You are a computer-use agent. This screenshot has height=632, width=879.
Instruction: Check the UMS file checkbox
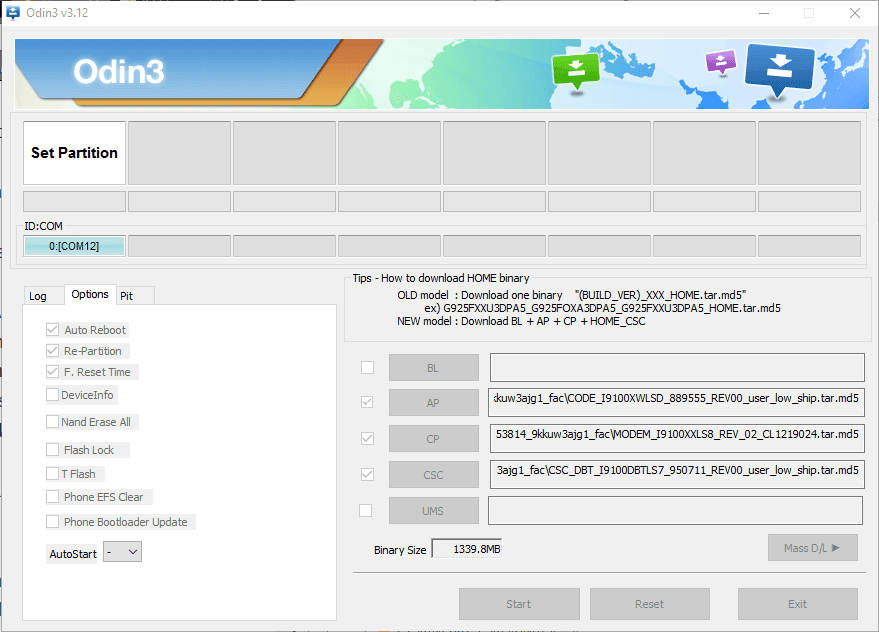(x=366, y=511)
